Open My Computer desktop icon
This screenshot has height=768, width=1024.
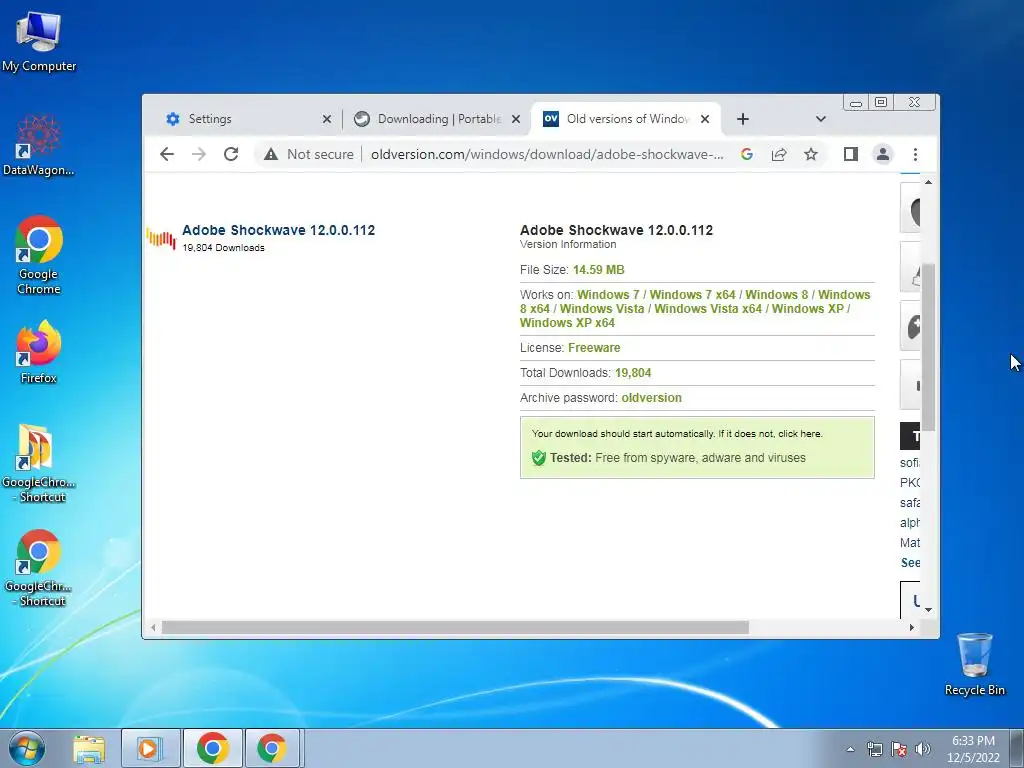[x=39, y=41]
